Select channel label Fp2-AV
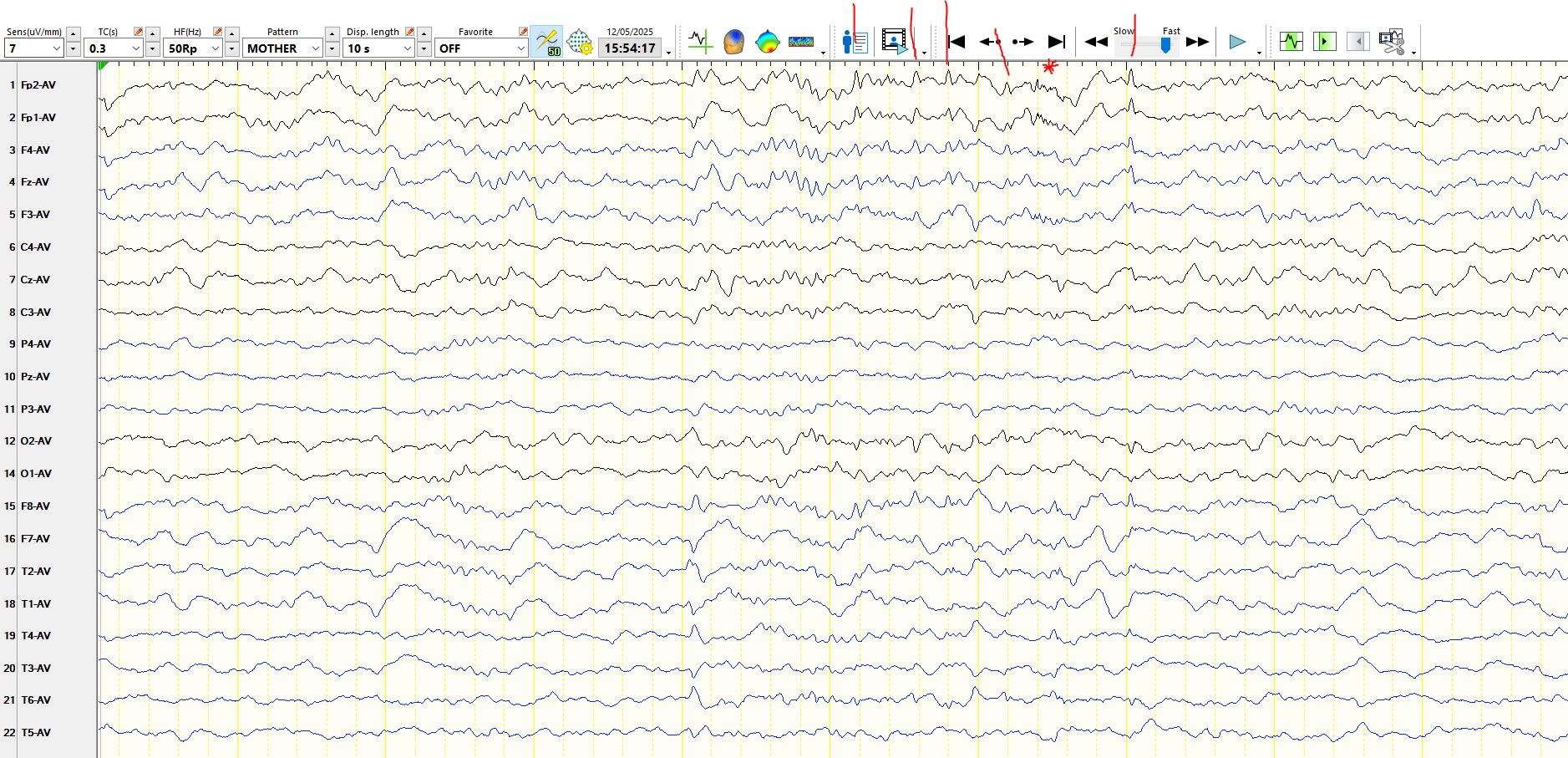The width and height of the screenshot is (1568, 758). click(38, 85)
